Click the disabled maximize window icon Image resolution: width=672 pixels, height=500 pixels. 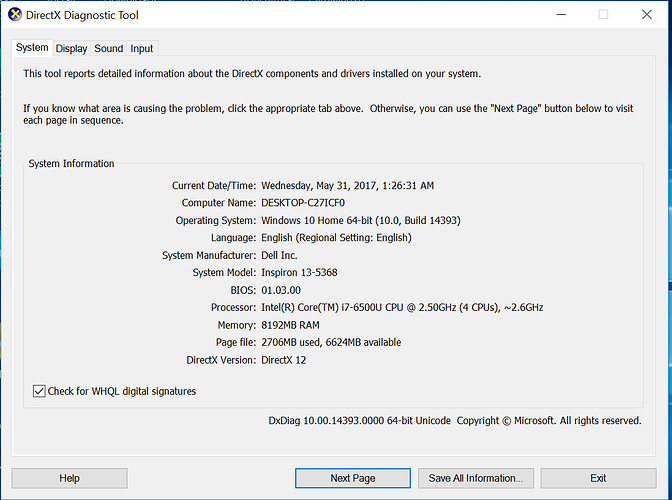pyautogui.click(x=603, y=15)
